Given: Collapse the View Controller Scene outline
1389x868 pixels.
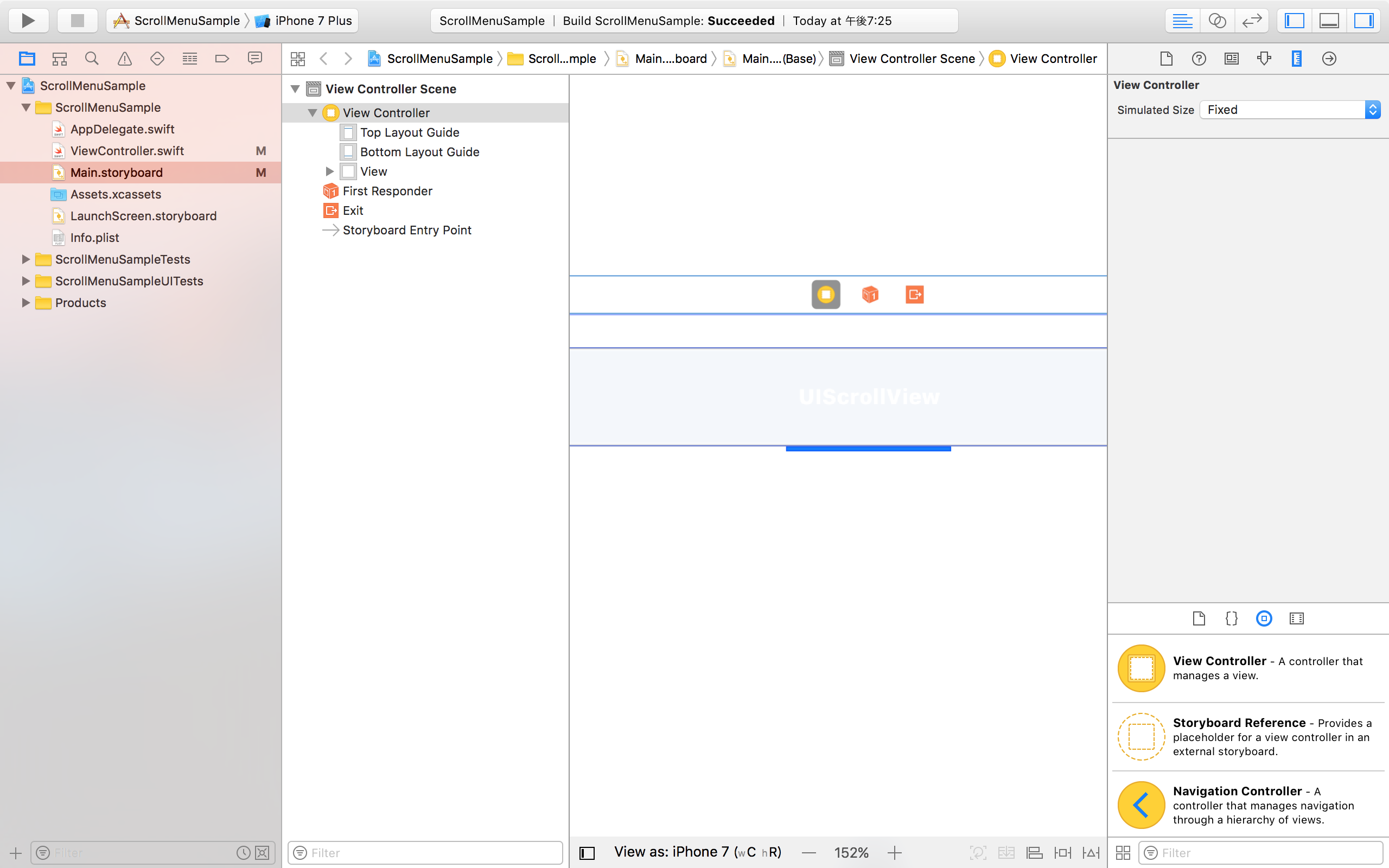Looking at the screenshot, I should click(x=295, y=88).
